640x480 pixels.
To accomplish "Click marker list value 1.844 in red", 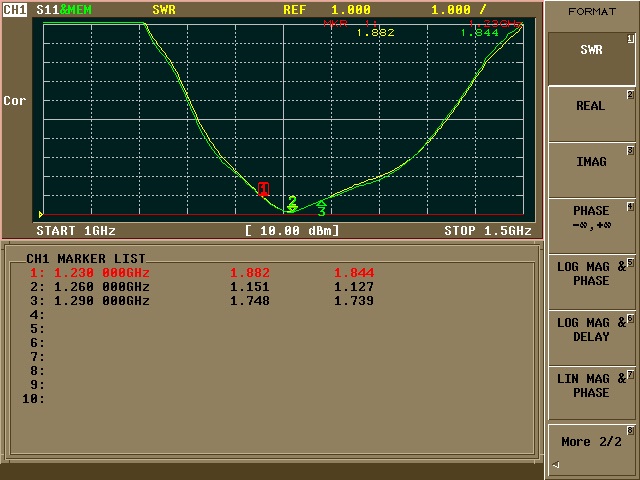I will pos(354,273).
